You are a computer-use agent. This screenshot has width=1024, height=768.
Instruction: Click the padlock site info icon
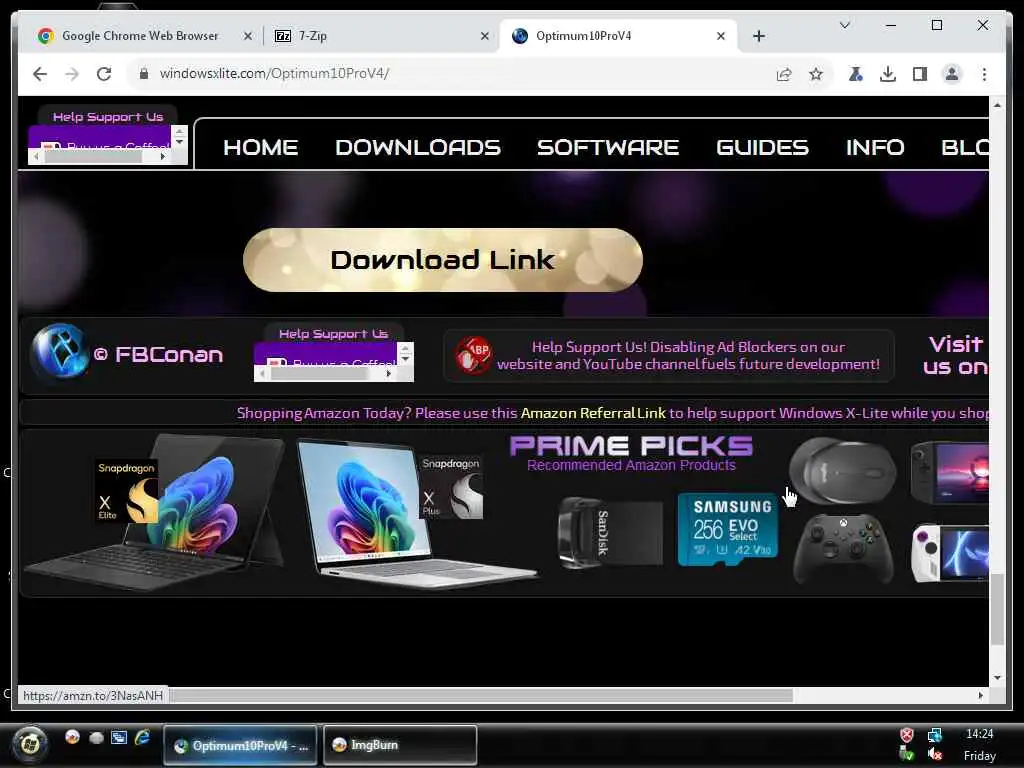(144, 74)
